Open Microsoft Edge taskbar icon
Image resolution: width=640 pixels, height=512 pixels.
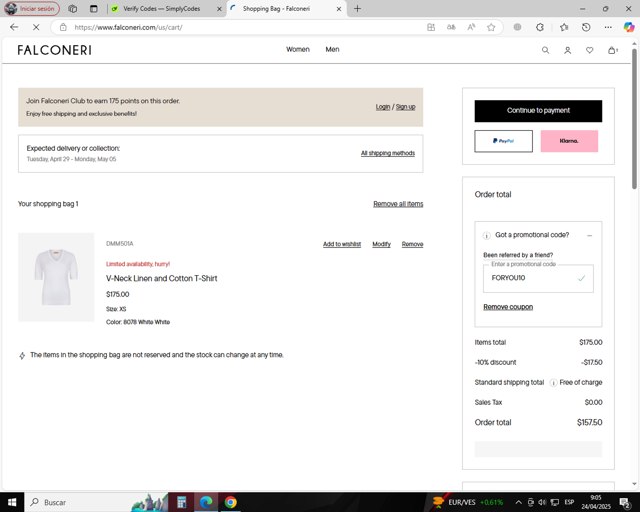click(206, 502)
